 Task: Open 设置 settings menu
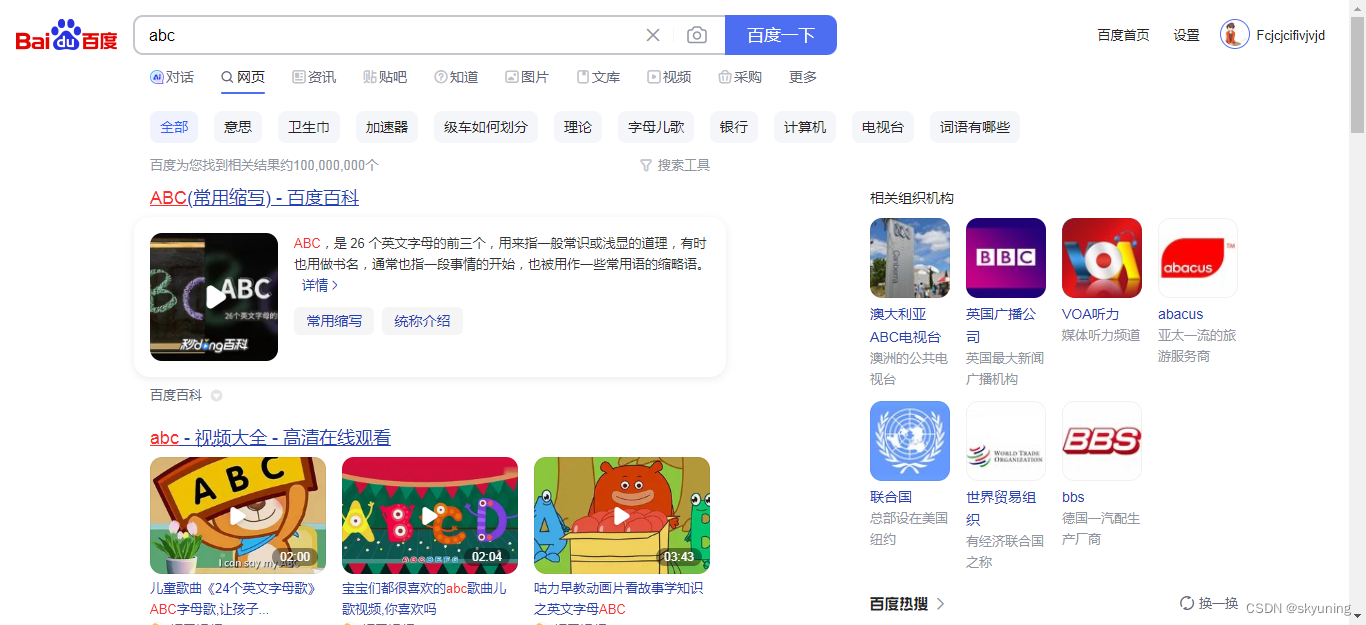(x=1186, y=35)
